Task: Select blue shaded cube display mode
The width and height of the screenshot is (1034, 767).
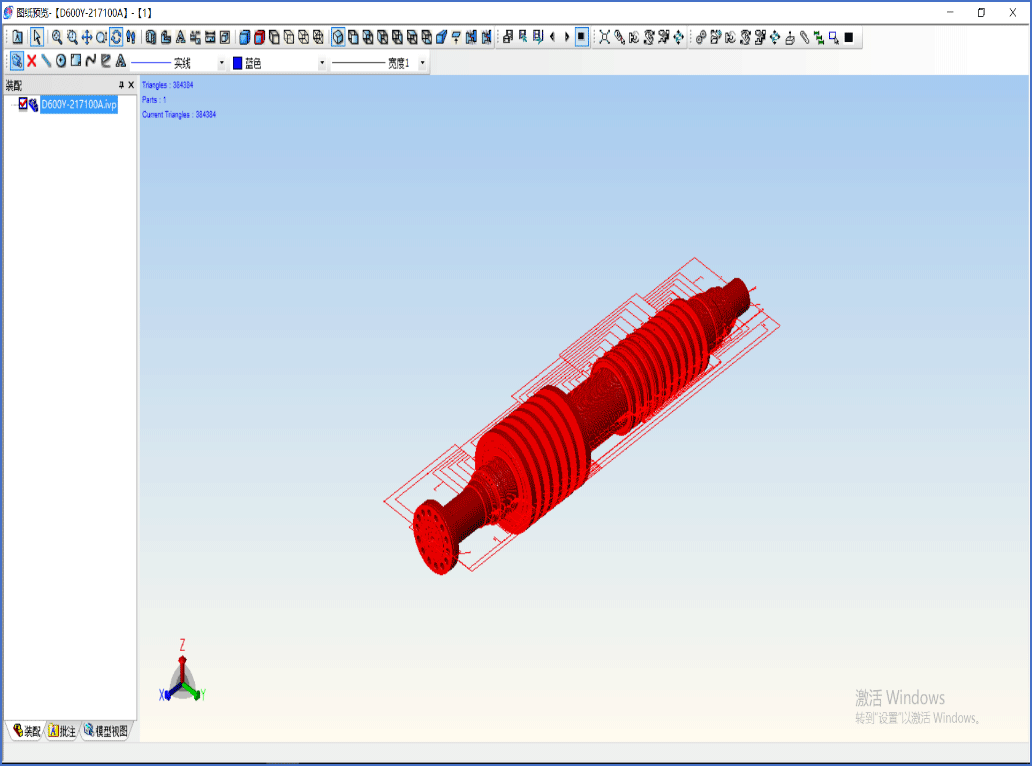Action: click(245, 38)
